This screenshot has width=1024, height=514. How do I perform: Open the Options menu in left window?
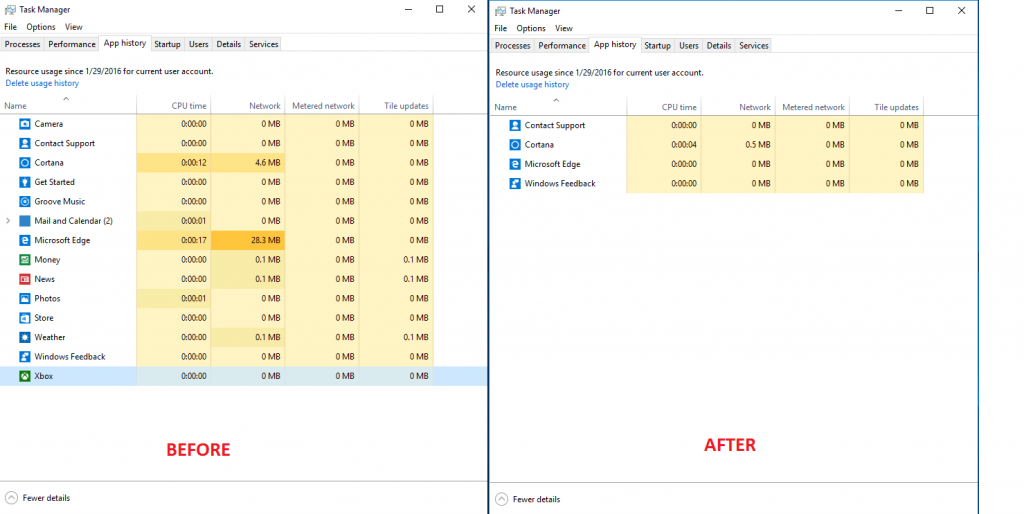click(40, 27)
